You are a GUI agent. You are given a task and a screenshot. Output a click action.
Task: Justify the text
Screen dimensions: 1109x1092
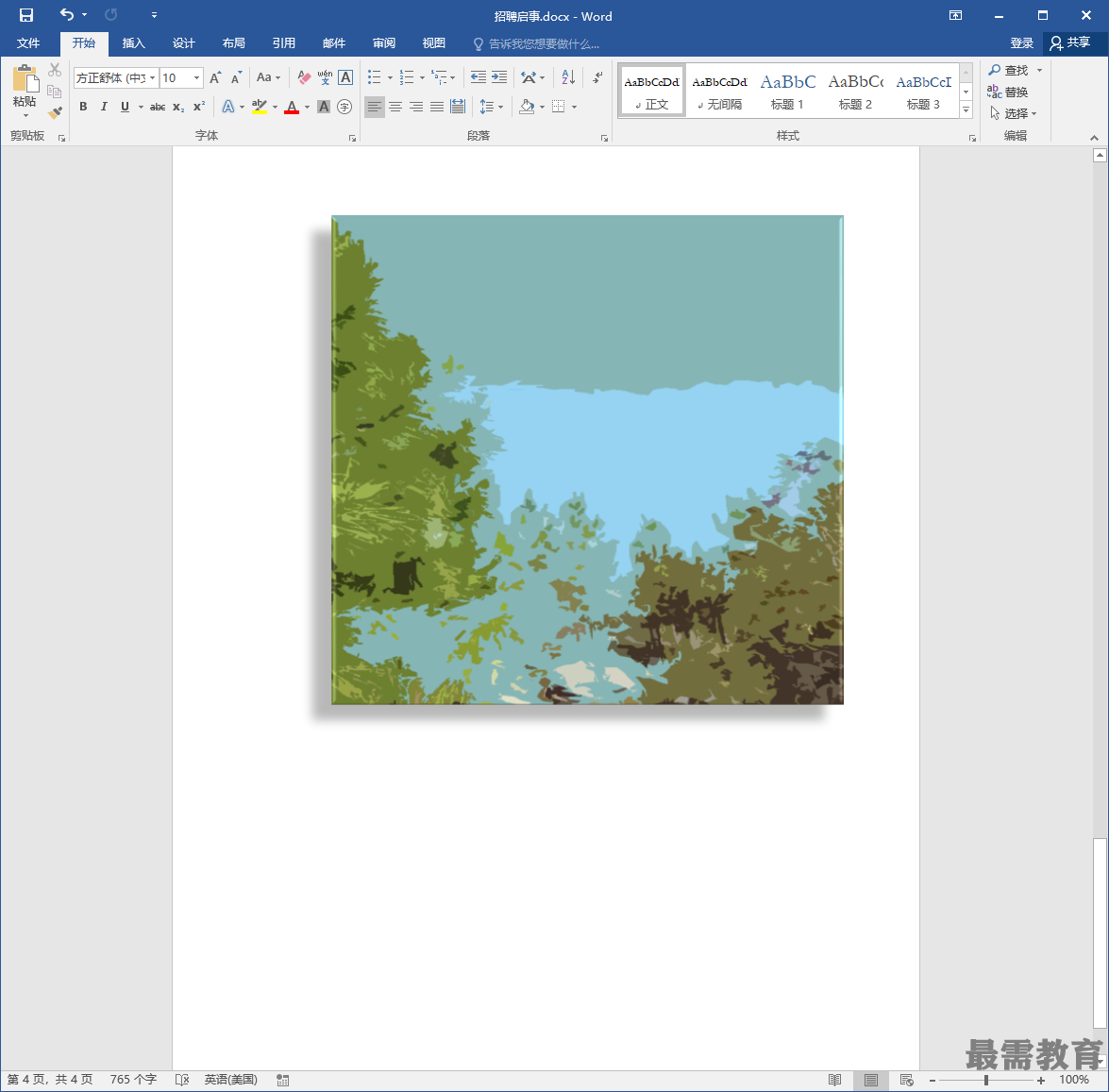[x=437, y=107]
